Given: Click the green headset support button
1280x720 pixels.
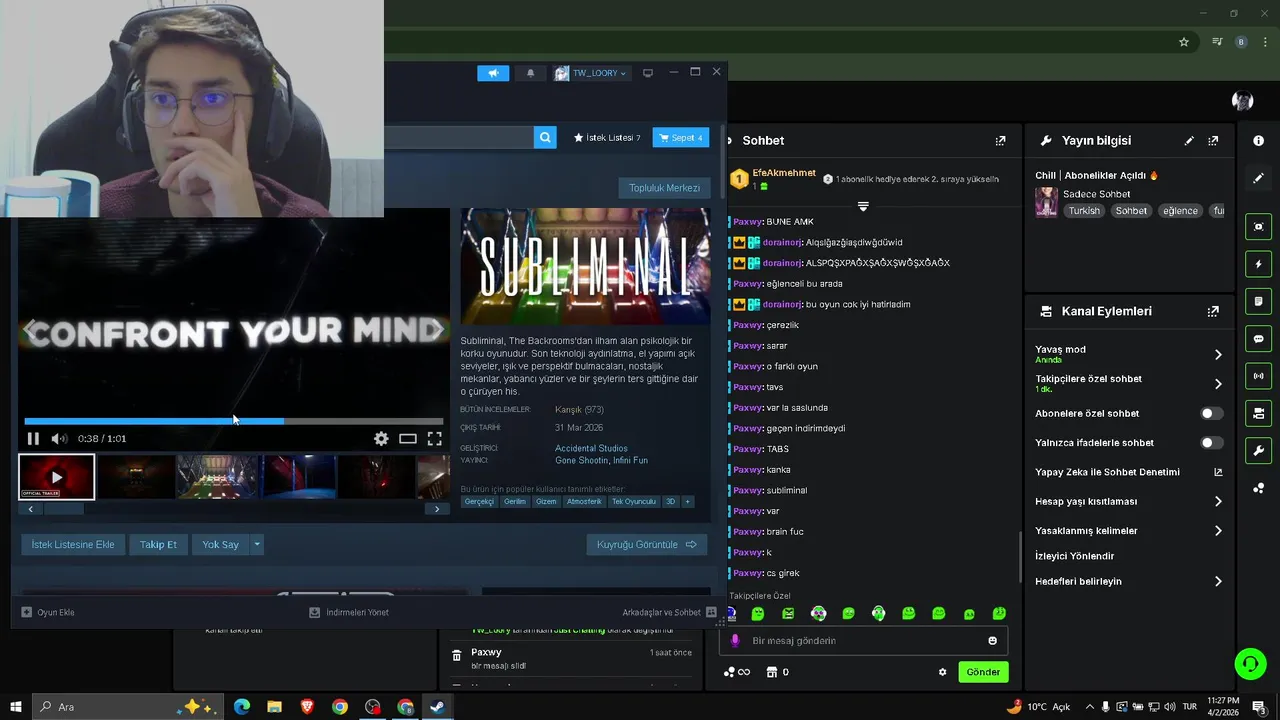Looking at the screenshot, I should click(1249, 663).
